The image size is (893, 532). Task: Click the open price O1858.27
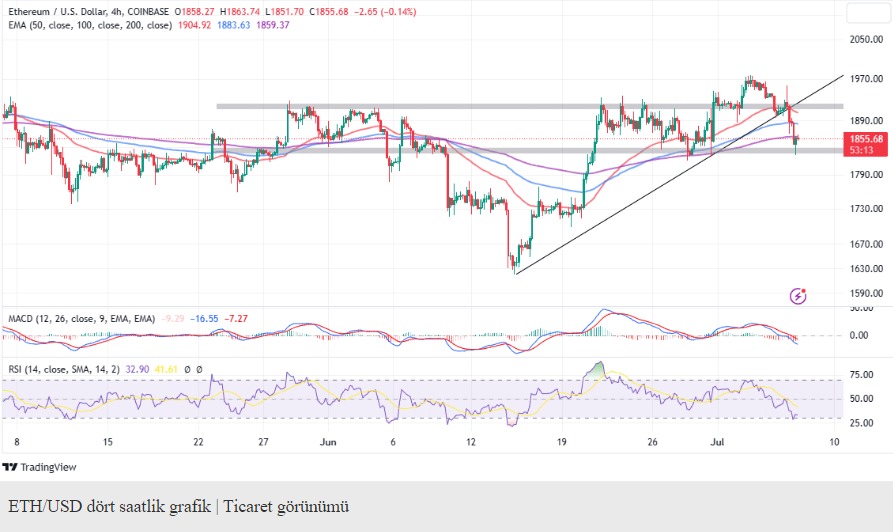pos(194,11)
